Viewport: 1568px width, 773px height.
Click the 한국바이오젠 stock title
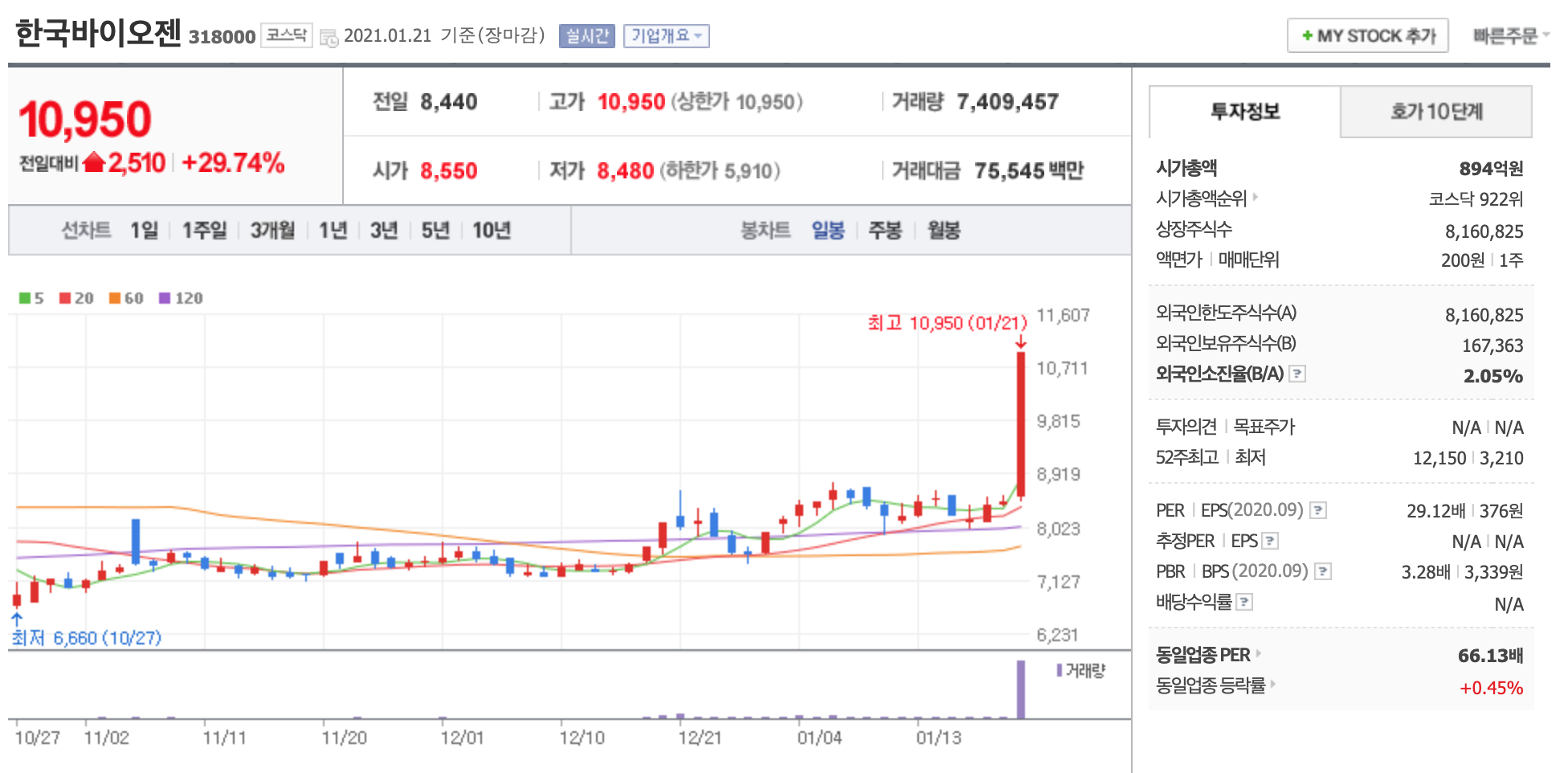click(x=98, y=33)
